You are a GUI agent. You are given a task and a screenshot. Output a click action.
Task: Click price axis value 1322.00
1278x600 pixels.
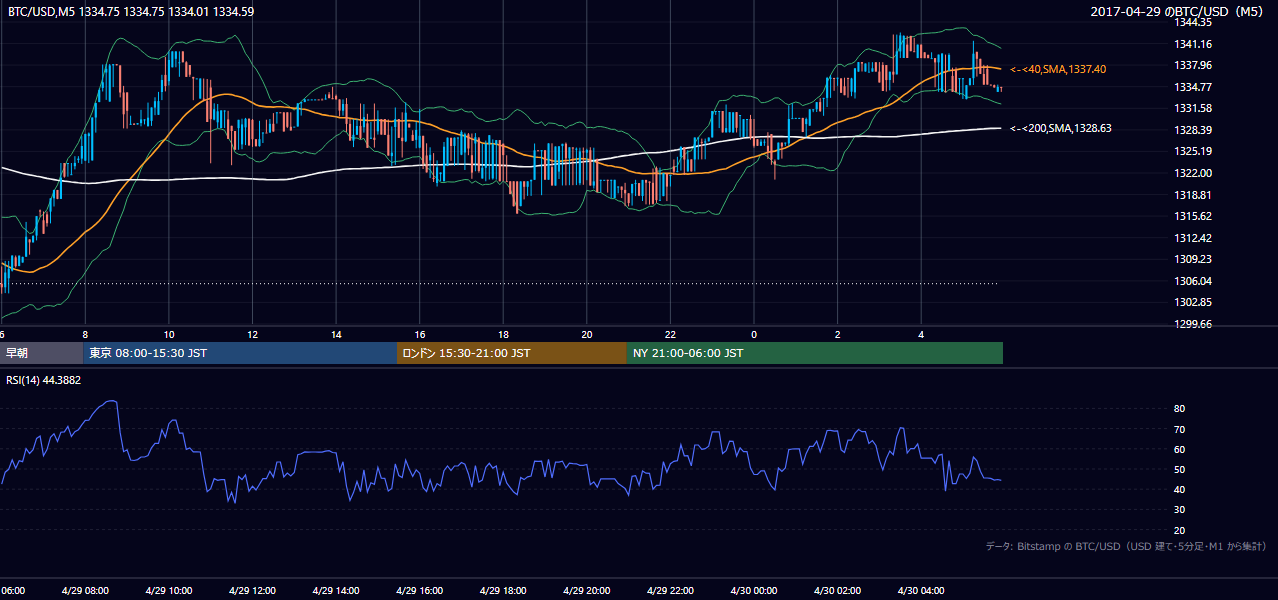(1194, 173)
